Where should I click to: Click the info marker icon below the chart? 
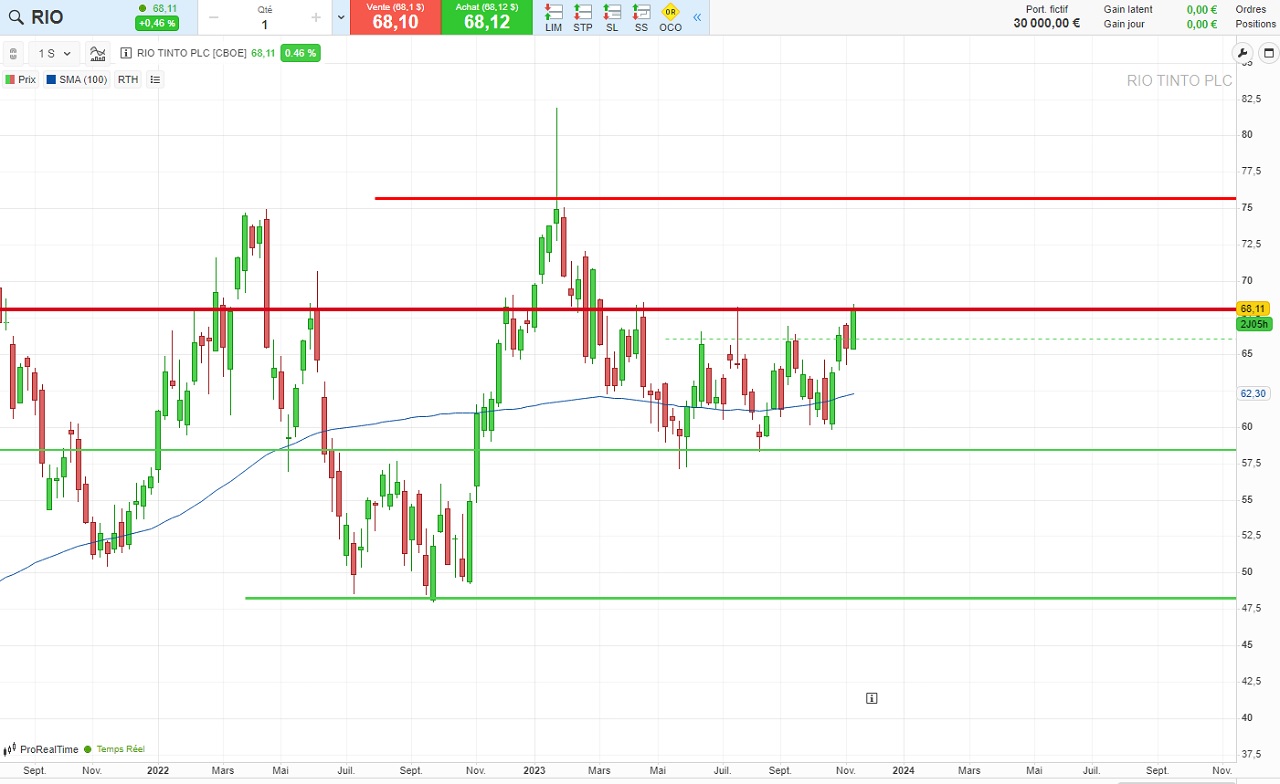click(871, 698)
